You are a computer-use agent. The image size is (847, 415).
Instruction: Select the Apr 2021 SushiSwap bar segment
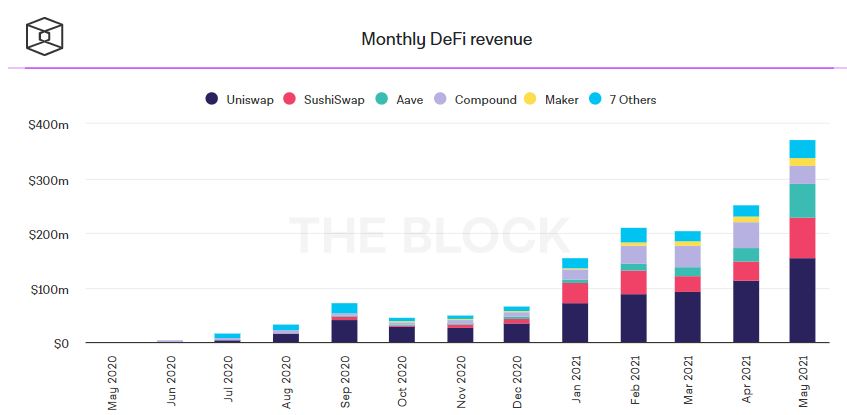[746, 271]
